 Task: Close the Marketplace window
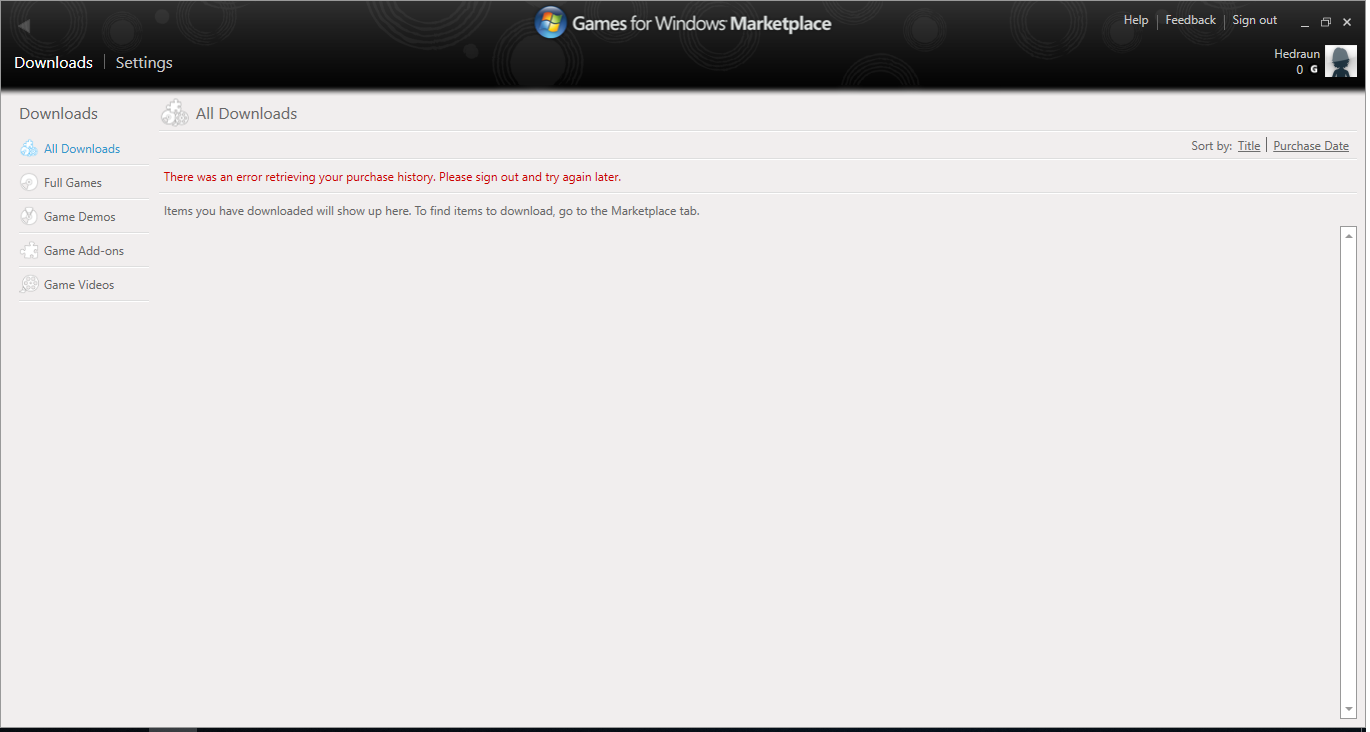click(x=1347, y=22)
